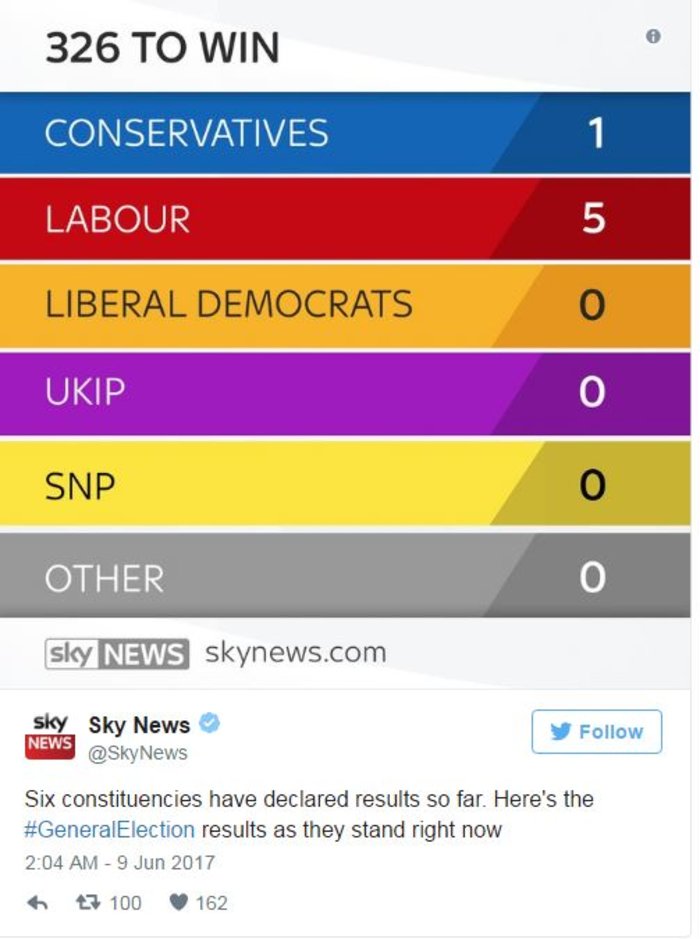Click the skynews.com text in the graphic
700x939 pixels.
295,653
